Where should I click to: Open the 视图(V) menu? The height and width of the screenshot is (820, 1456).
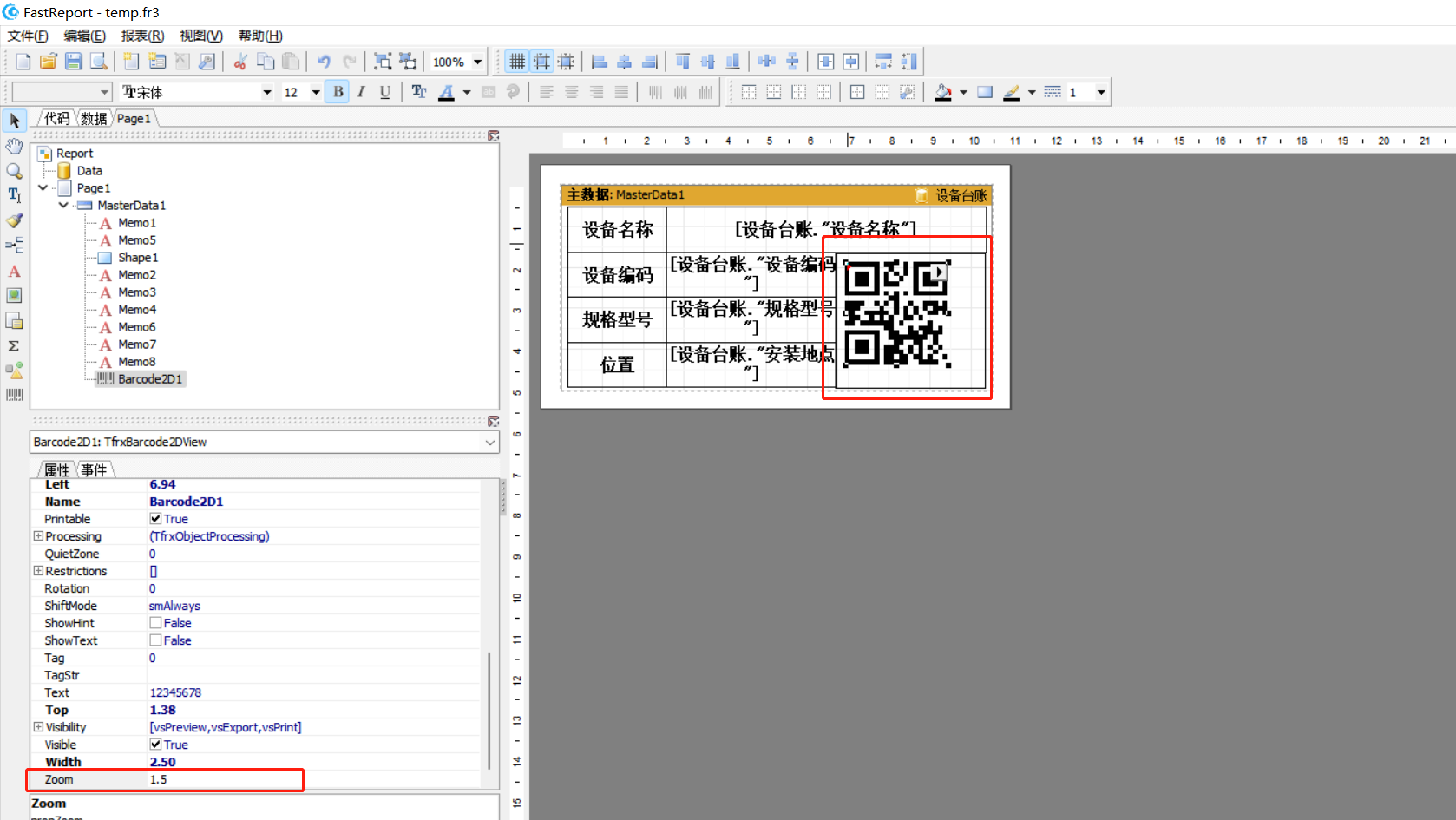[201, 36]
